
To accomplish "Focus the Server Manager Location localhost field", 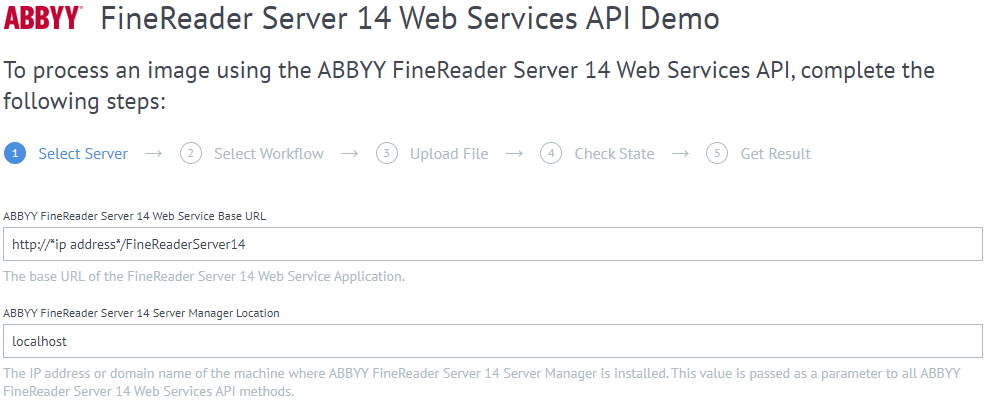I will [493, 341].
